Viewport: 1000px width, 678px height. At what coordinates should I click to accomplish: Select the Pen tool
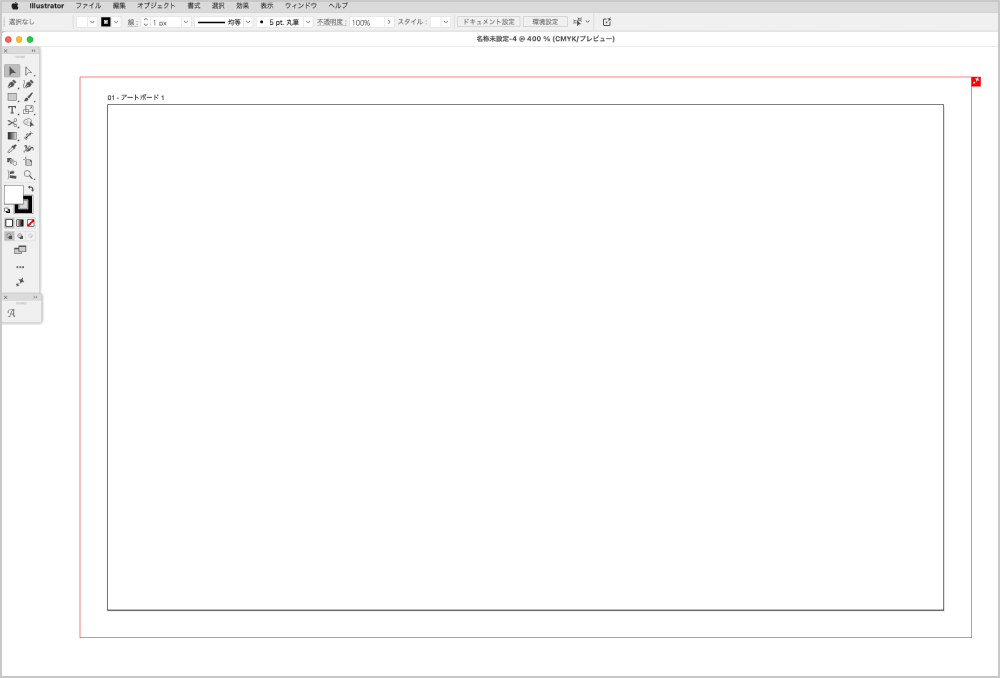click(11, 85)
